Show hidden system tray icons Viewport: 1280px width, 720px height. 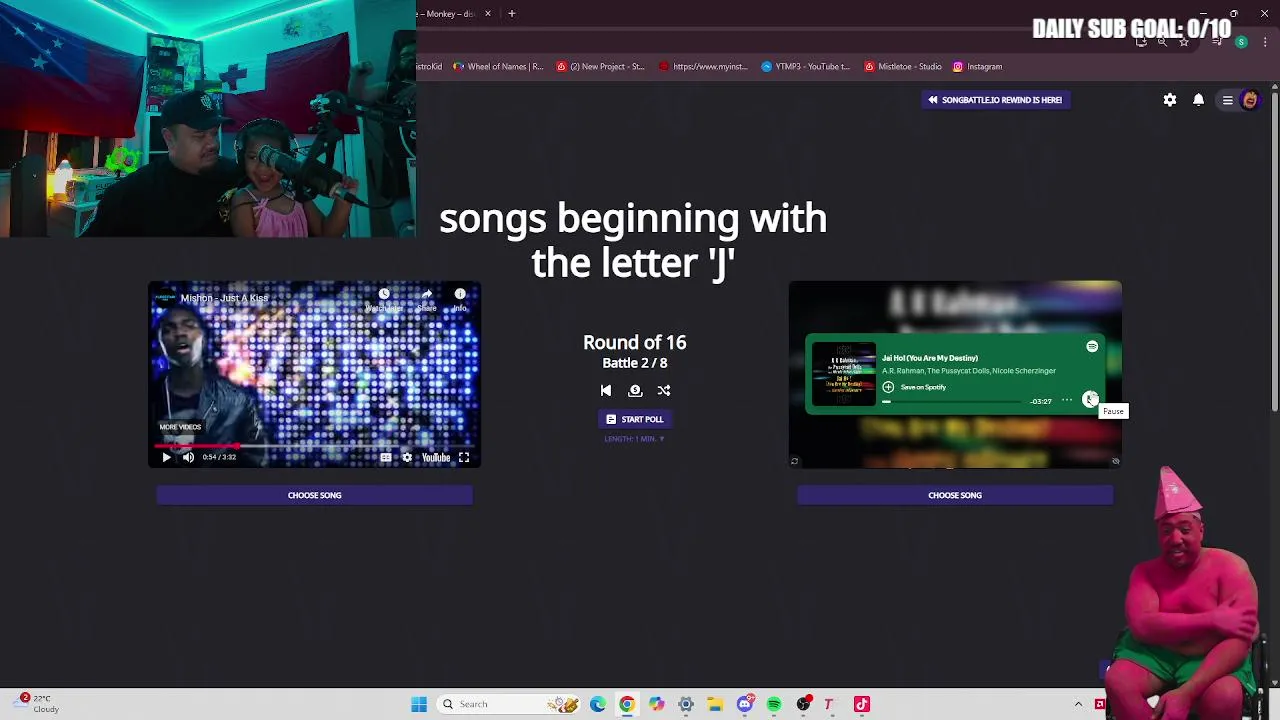tap(1078, 704)
